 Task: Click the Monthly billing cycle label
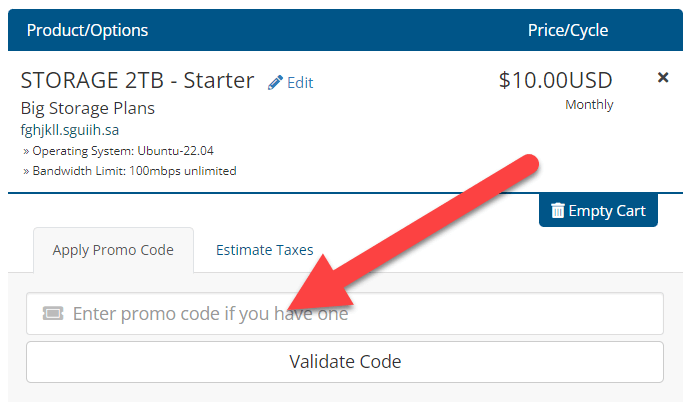pos(589,105)
